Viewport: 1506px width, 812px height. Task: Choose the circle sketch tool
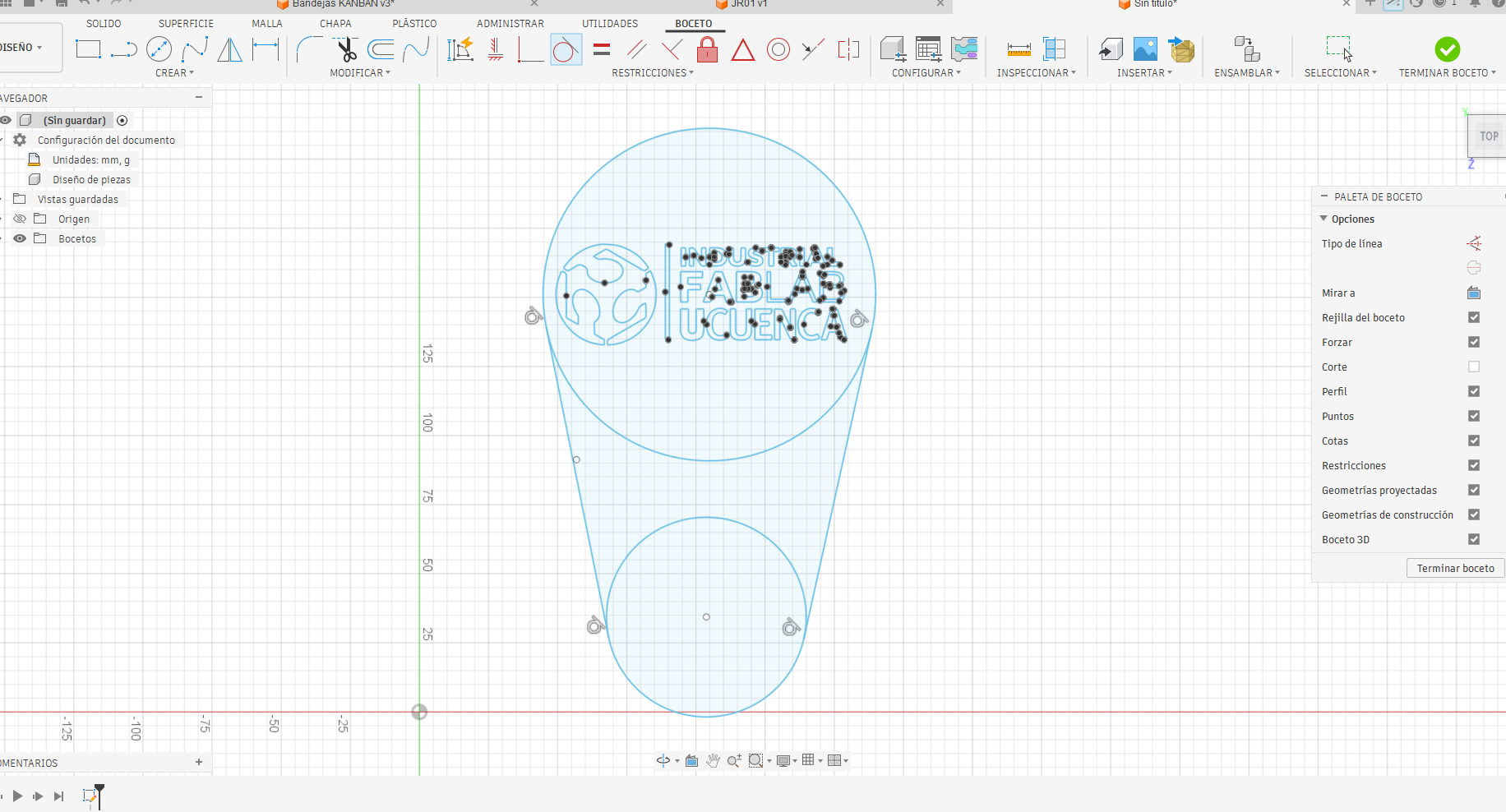[x=159, y=49]
